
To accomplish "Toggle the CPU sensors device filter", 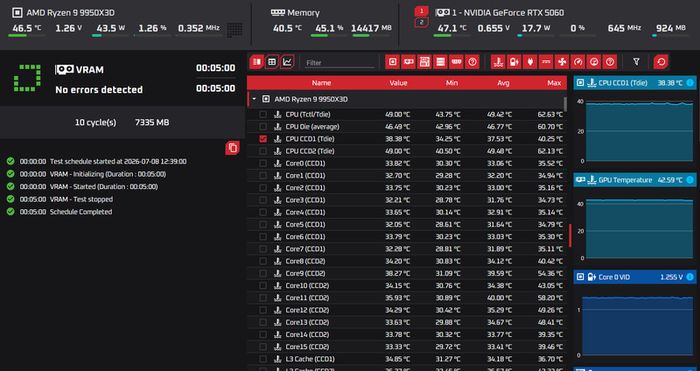I will [392, 62].
